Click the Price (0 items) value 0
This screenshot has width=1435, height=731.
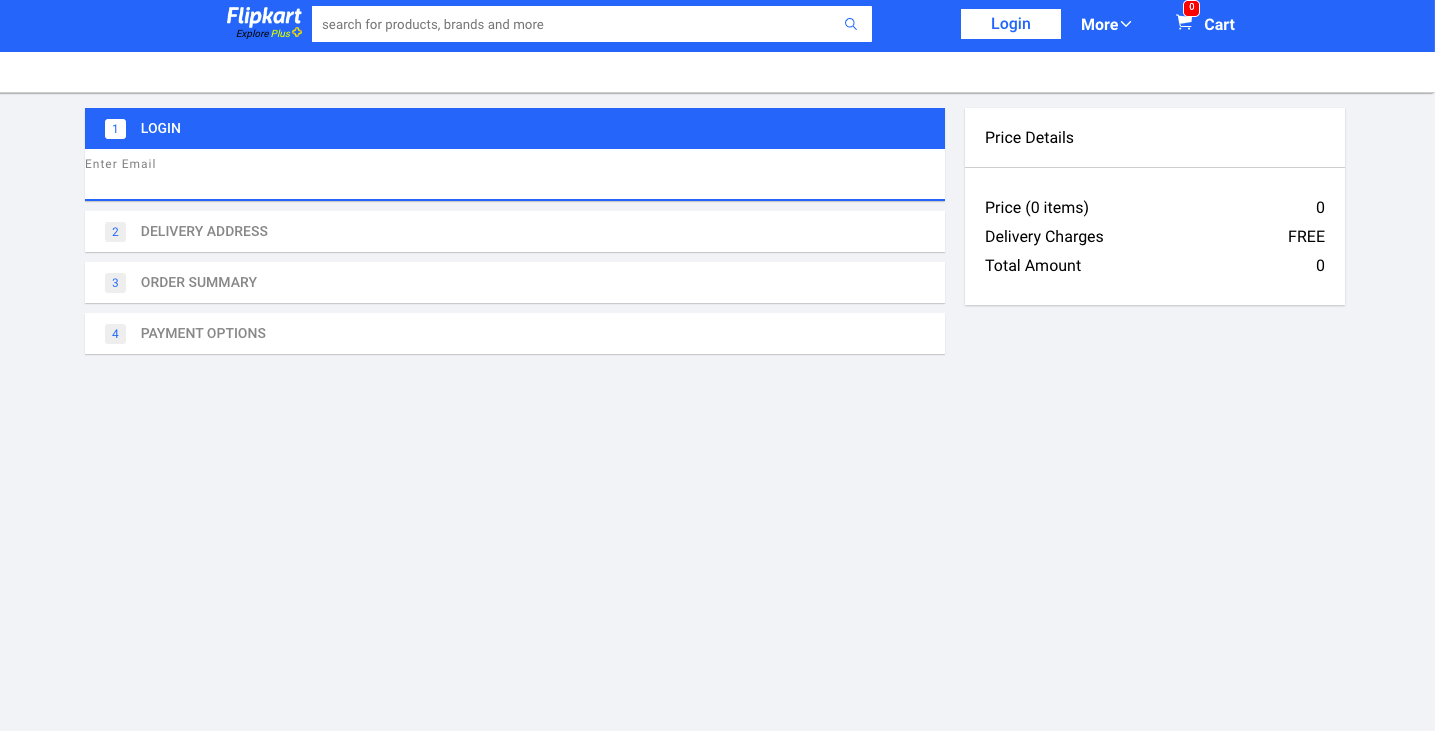point(1320,208)
